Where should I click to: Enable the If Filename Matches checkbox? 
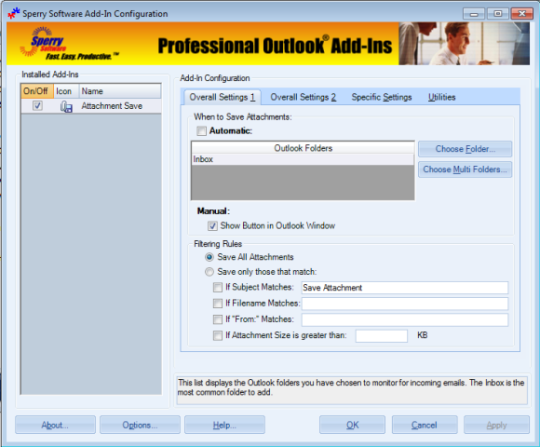[x=218, y=303]
